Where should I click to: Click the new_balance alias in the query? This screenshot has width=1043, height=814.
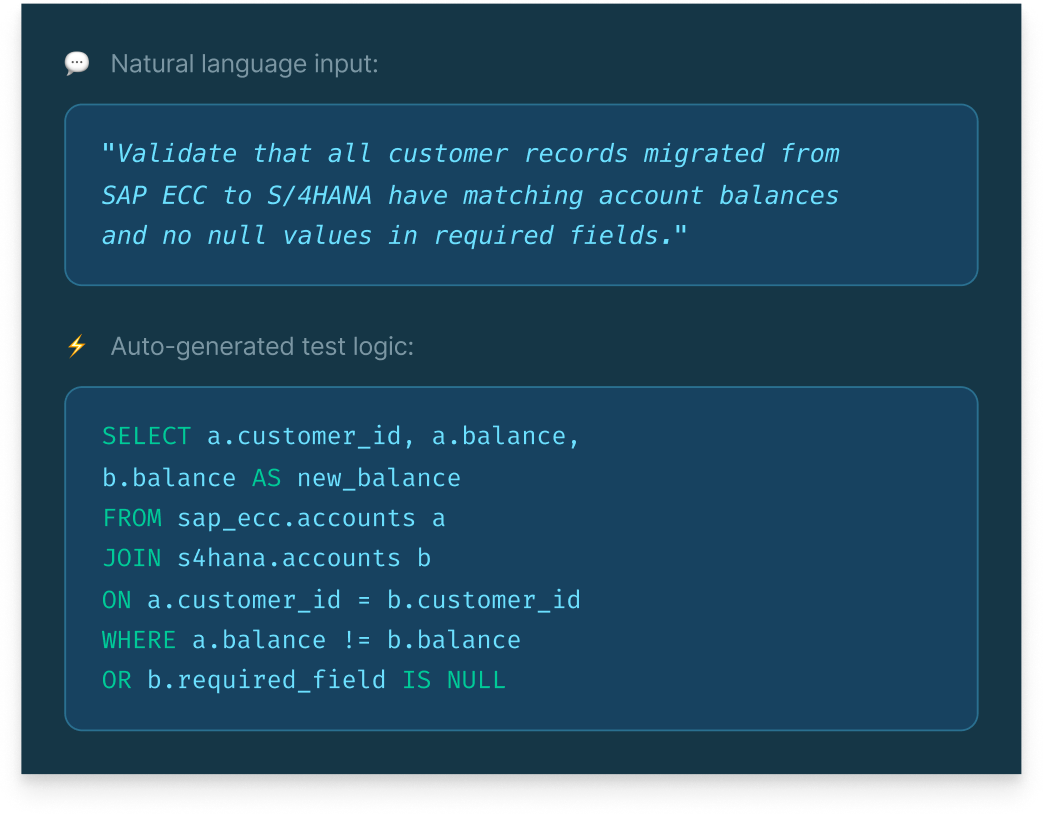378,478
